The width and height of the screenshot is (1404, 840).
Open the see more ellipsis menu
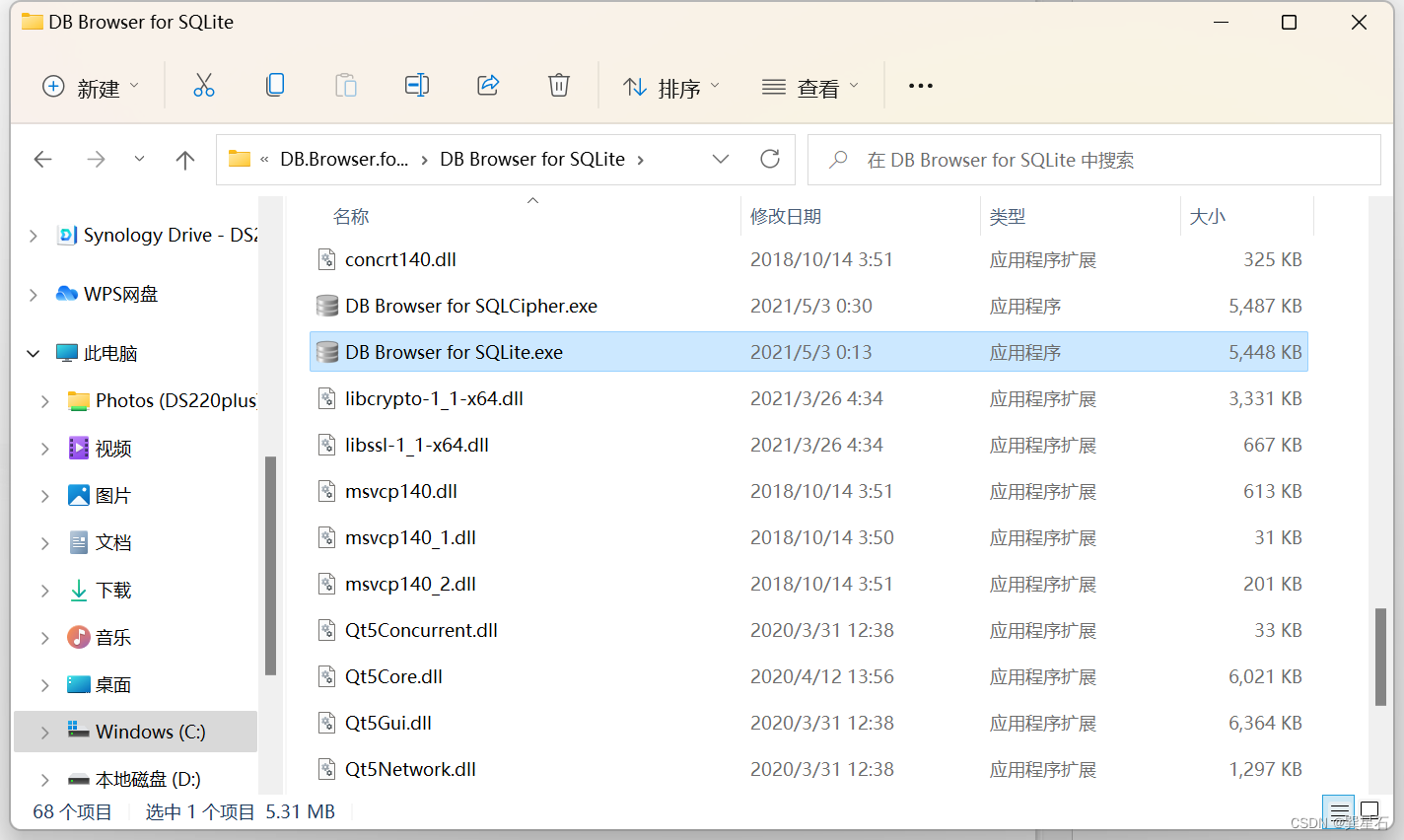(920, 85)
